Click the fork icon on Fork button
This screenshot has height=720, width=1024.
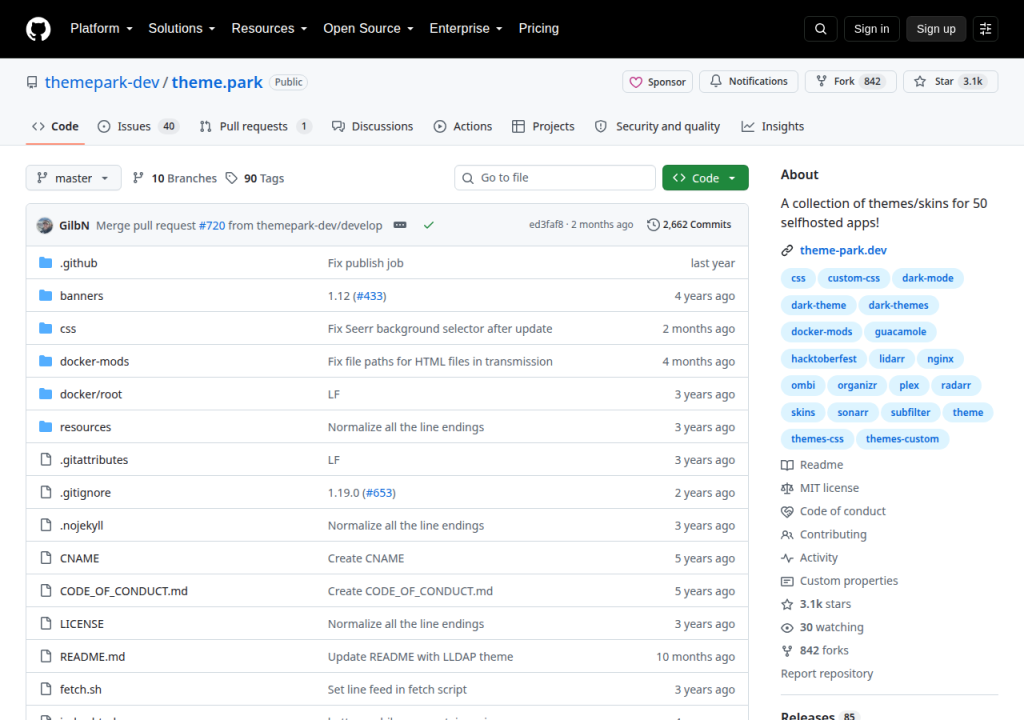click(x=822, y=81)
